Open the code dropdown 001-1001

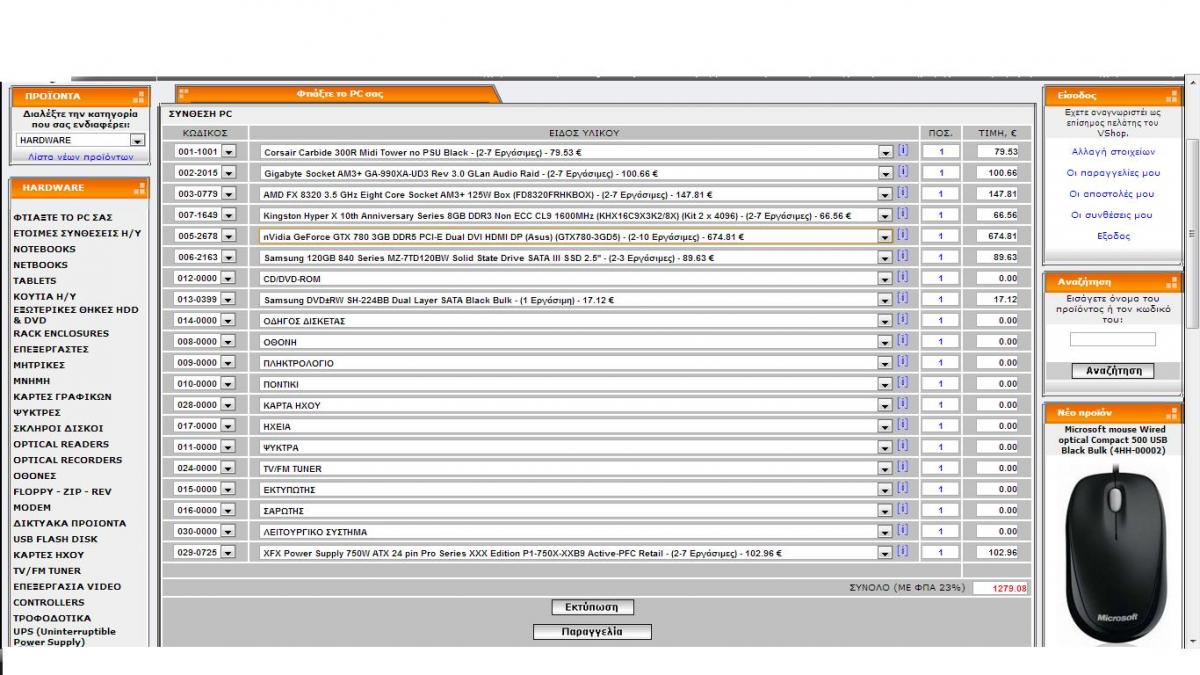[229, 152]
